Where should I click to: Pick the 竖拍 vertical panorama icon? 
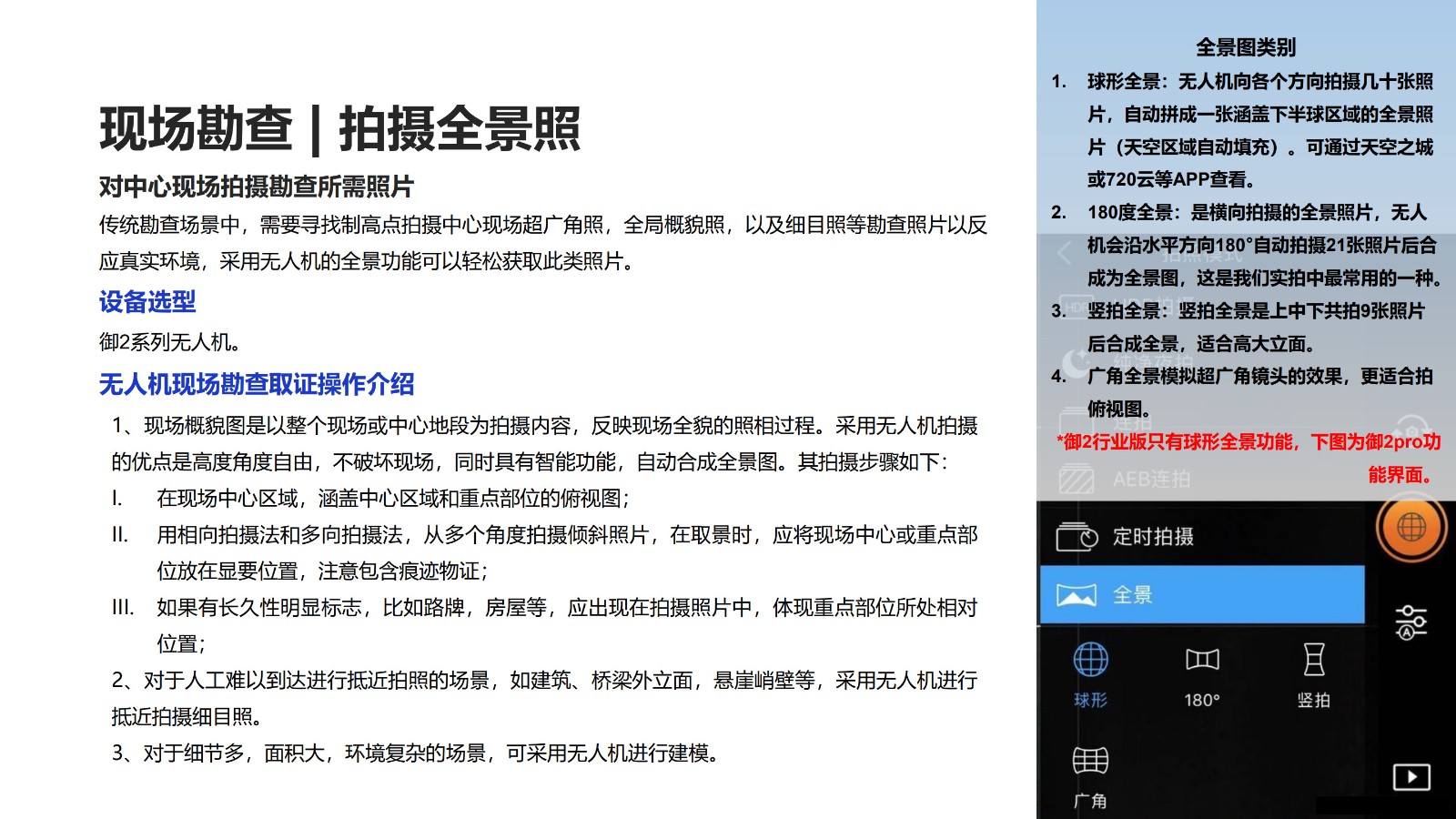pos(1313,662)
